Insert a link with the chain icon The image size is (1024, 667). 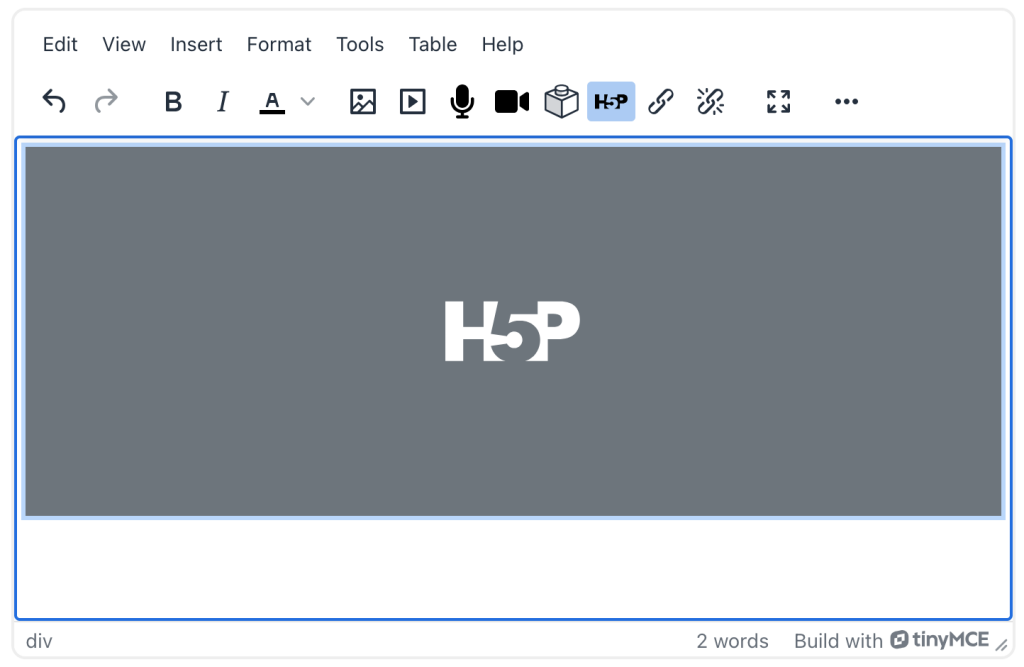[x=660, y=101]
